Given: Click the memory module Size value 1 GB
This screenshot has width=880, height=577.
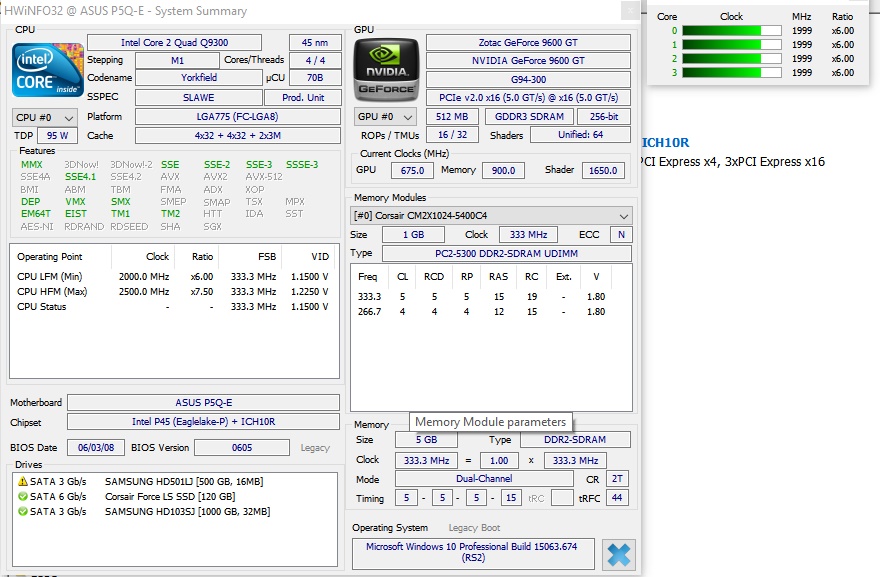Looking at the screenshot, I should point(414,235).
